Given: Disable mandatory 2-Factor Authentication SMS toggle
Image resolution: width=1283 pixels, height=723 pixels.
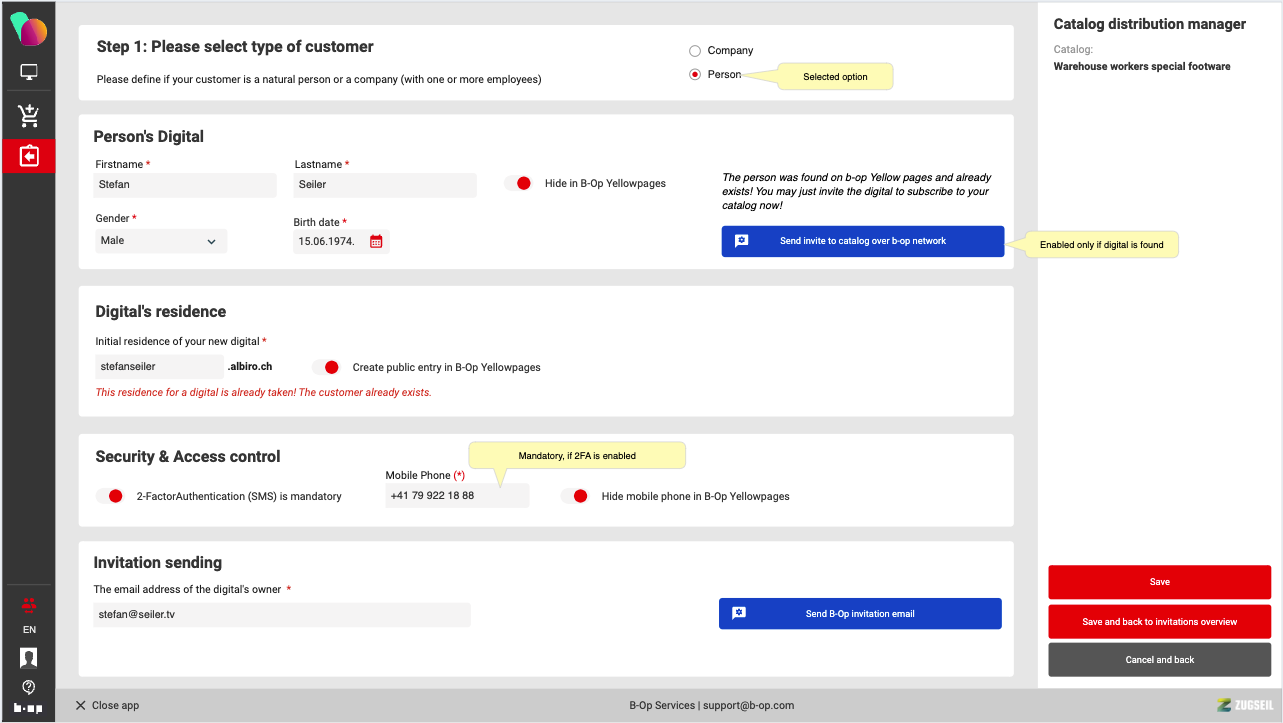Looking at the screenshot, I should (x=110, y=496).
